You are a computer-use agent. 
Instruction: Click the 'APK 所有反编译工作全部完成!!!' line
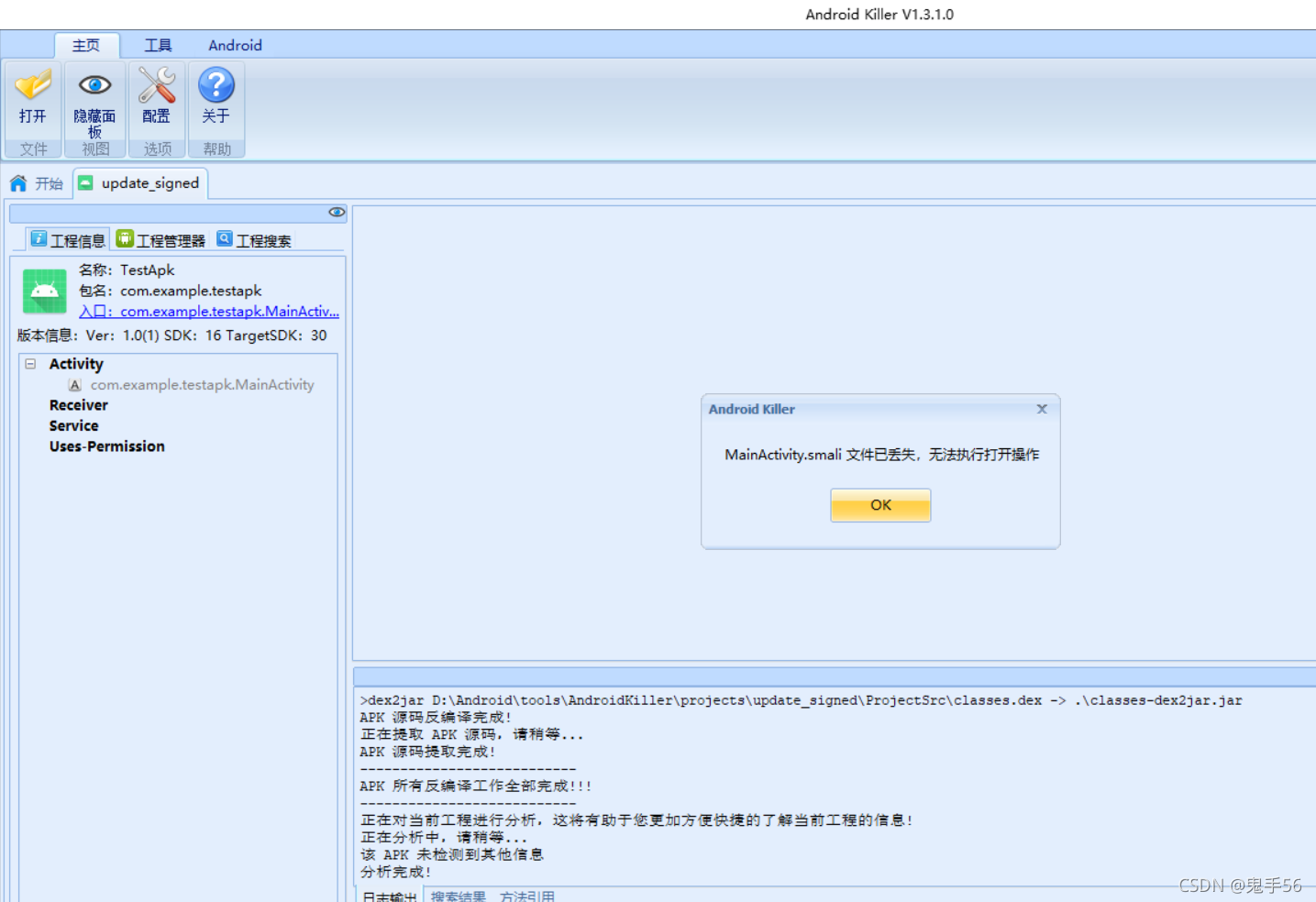click(476, 786)
